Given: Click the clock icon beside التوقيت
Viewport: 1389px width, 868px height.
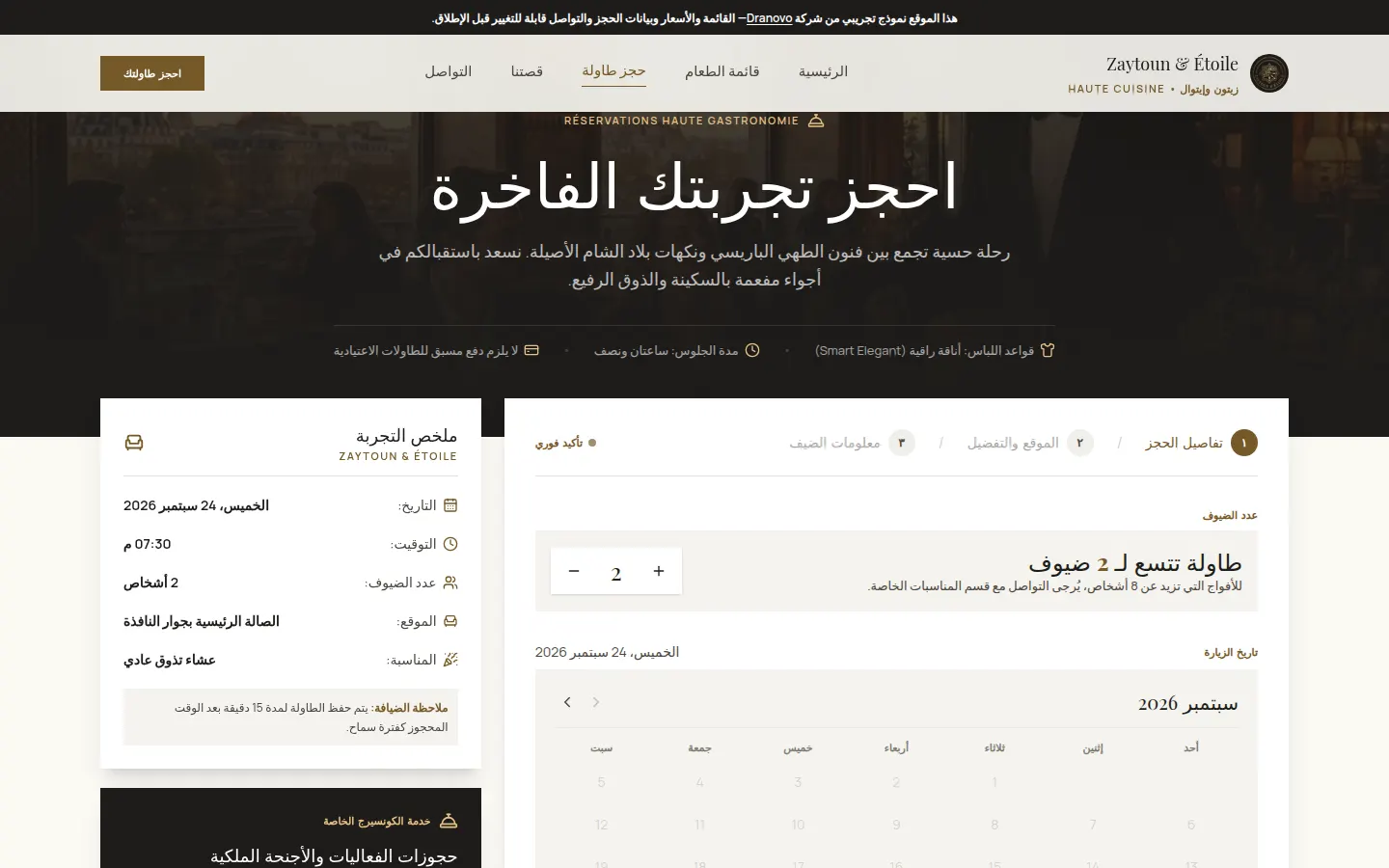Looking at the screenshot, I should 450,544.
